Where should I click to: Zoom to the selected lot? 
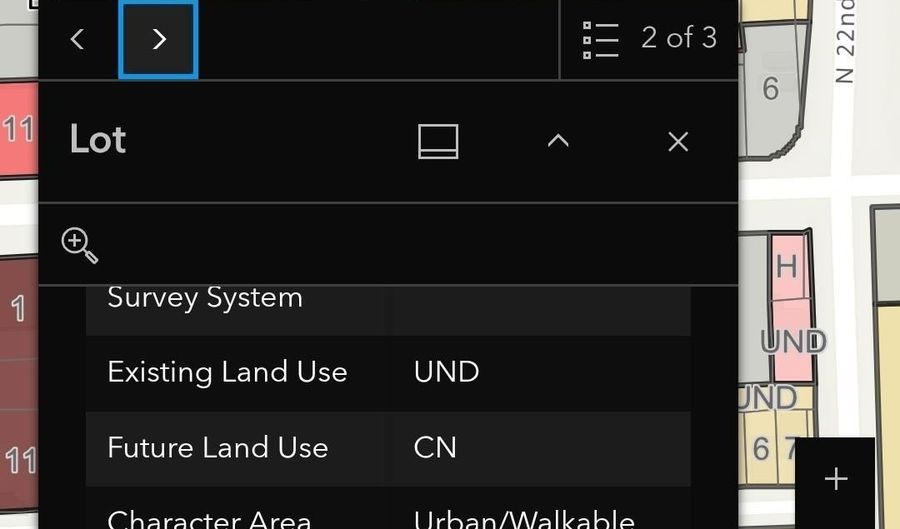coord(80,246)
